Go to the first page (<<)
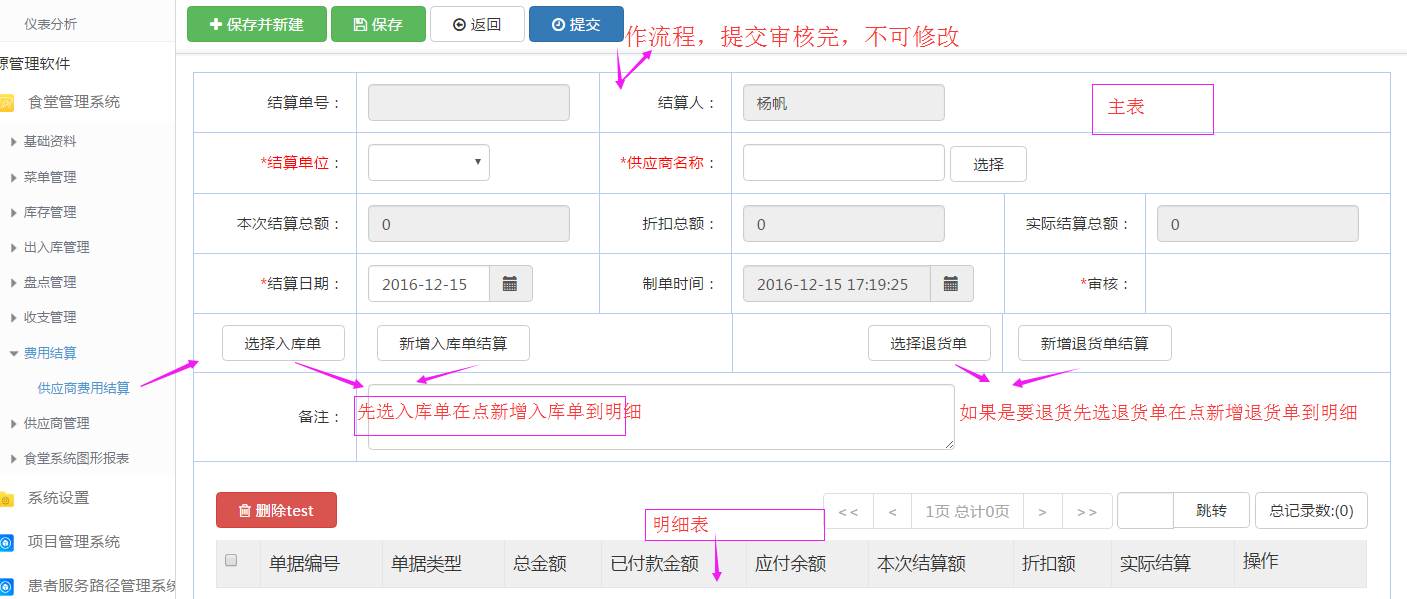 point(848,511)
